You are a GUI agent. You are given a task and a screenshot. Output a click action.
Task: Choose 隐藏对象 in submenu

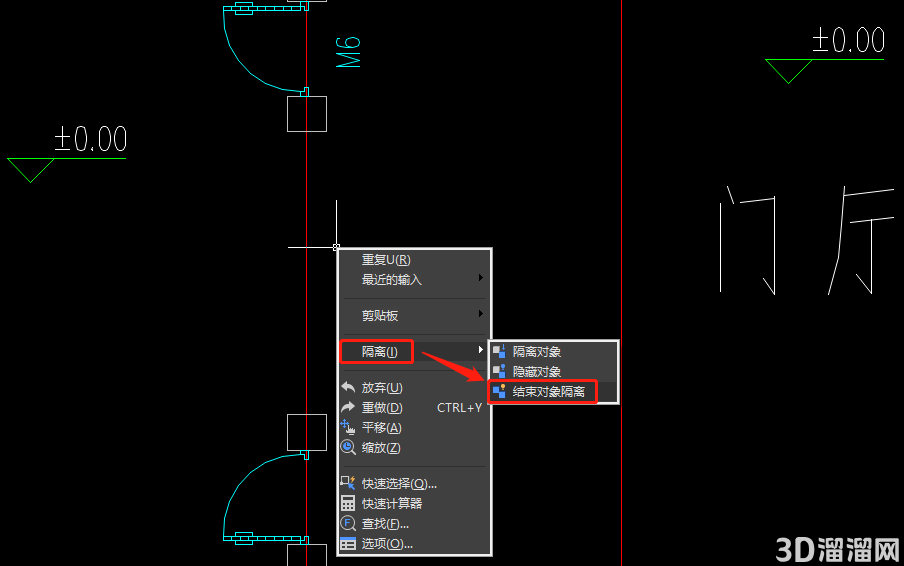coord(554,372)
